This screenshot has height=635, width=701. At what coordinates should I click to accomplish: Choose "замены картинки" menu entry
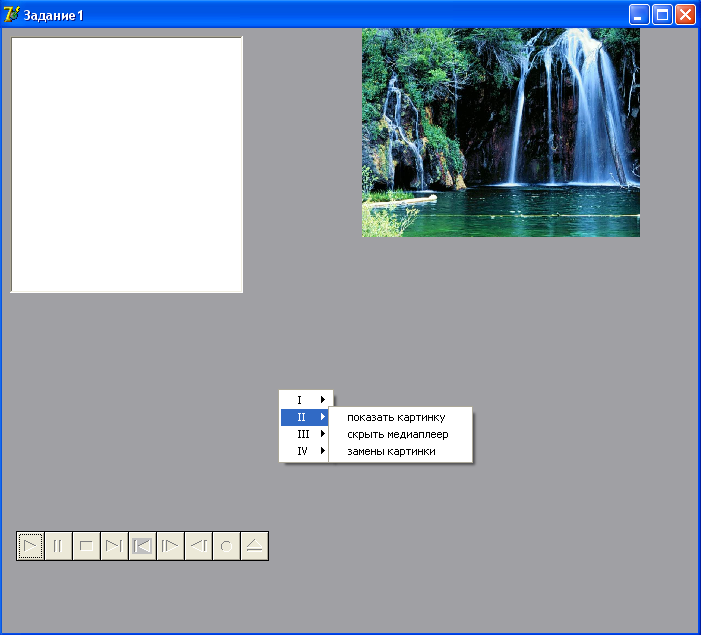(400, 451)
